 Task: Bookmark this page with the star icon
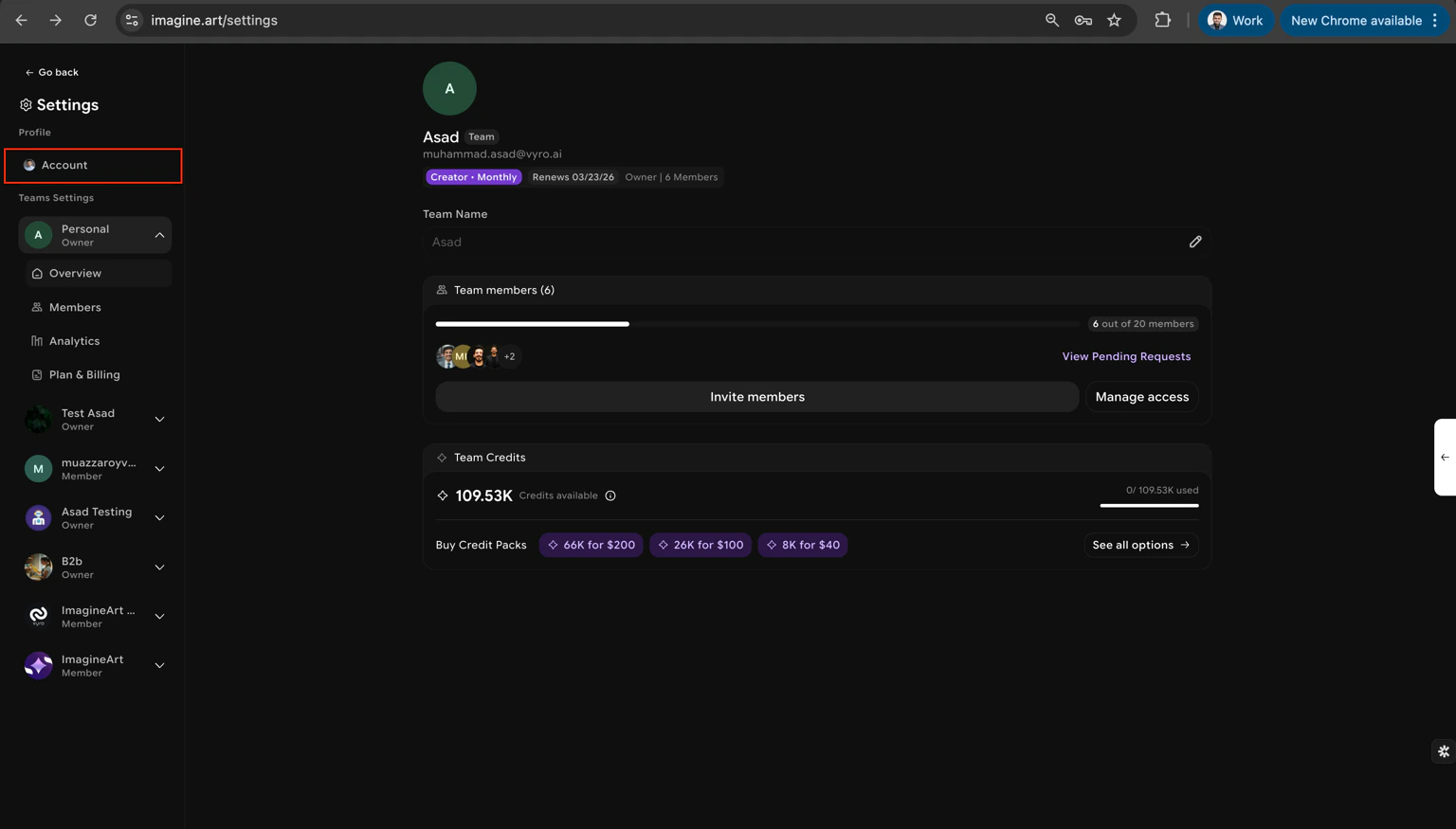[x=1115, y=20]
